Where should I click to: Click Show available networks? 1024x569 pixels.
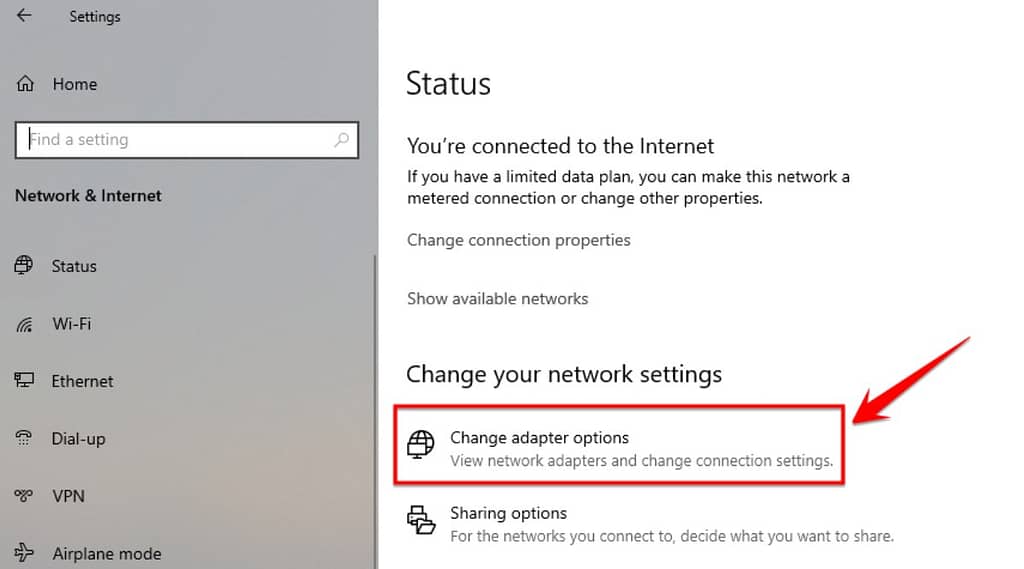[x=498, y=299]
